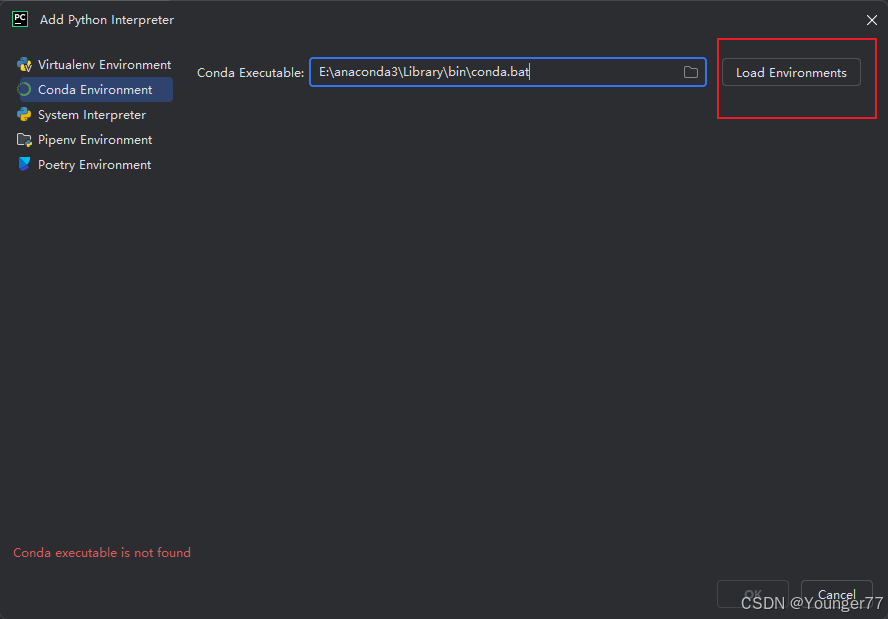Viewport: 888px width, 619px height.
Task: Switch to Conda Environment interpreter type
Action: point(95,89)
